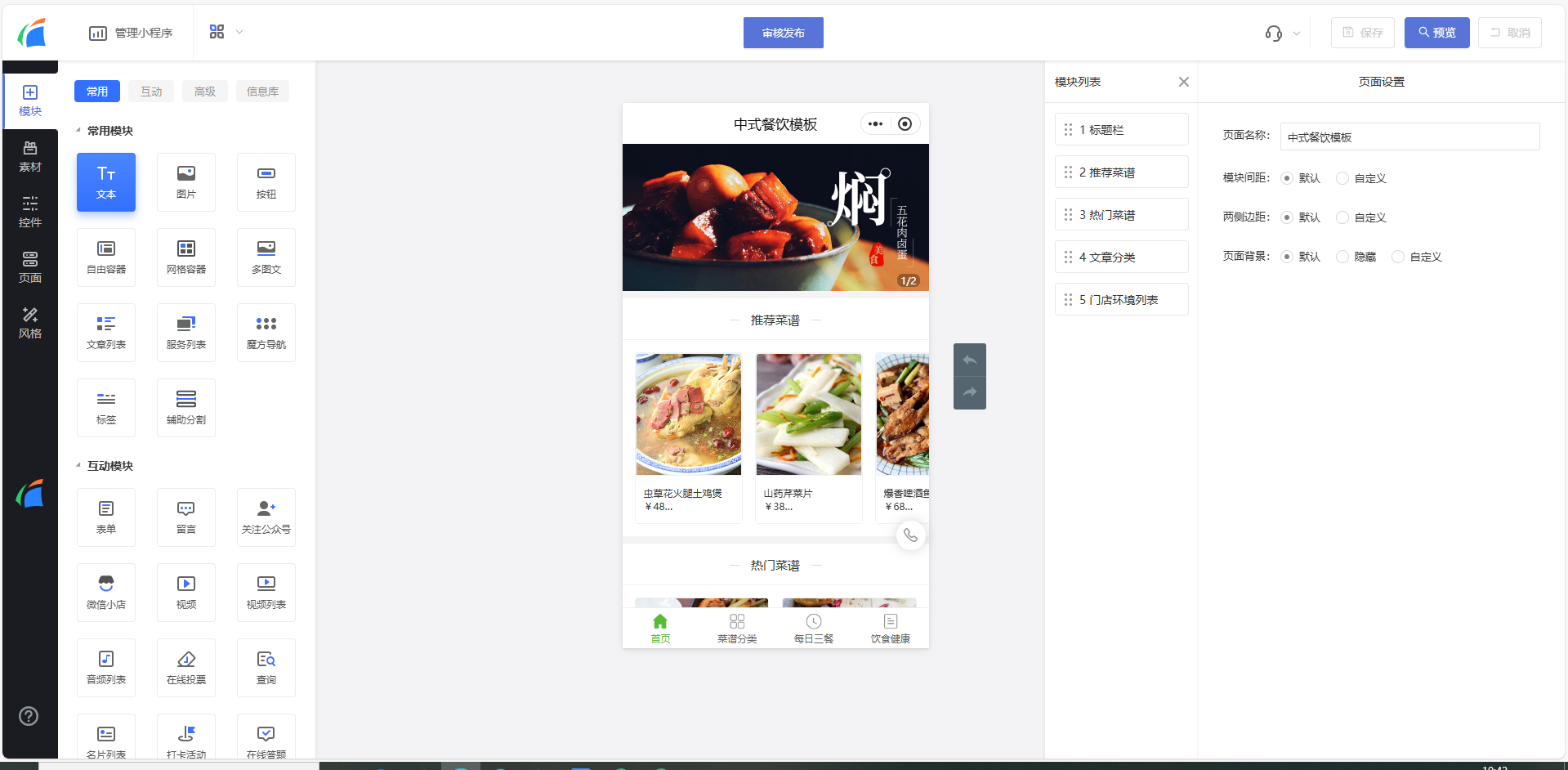Collapse the 常用模块 section
Screen dimensions: 1568x770
78,131
